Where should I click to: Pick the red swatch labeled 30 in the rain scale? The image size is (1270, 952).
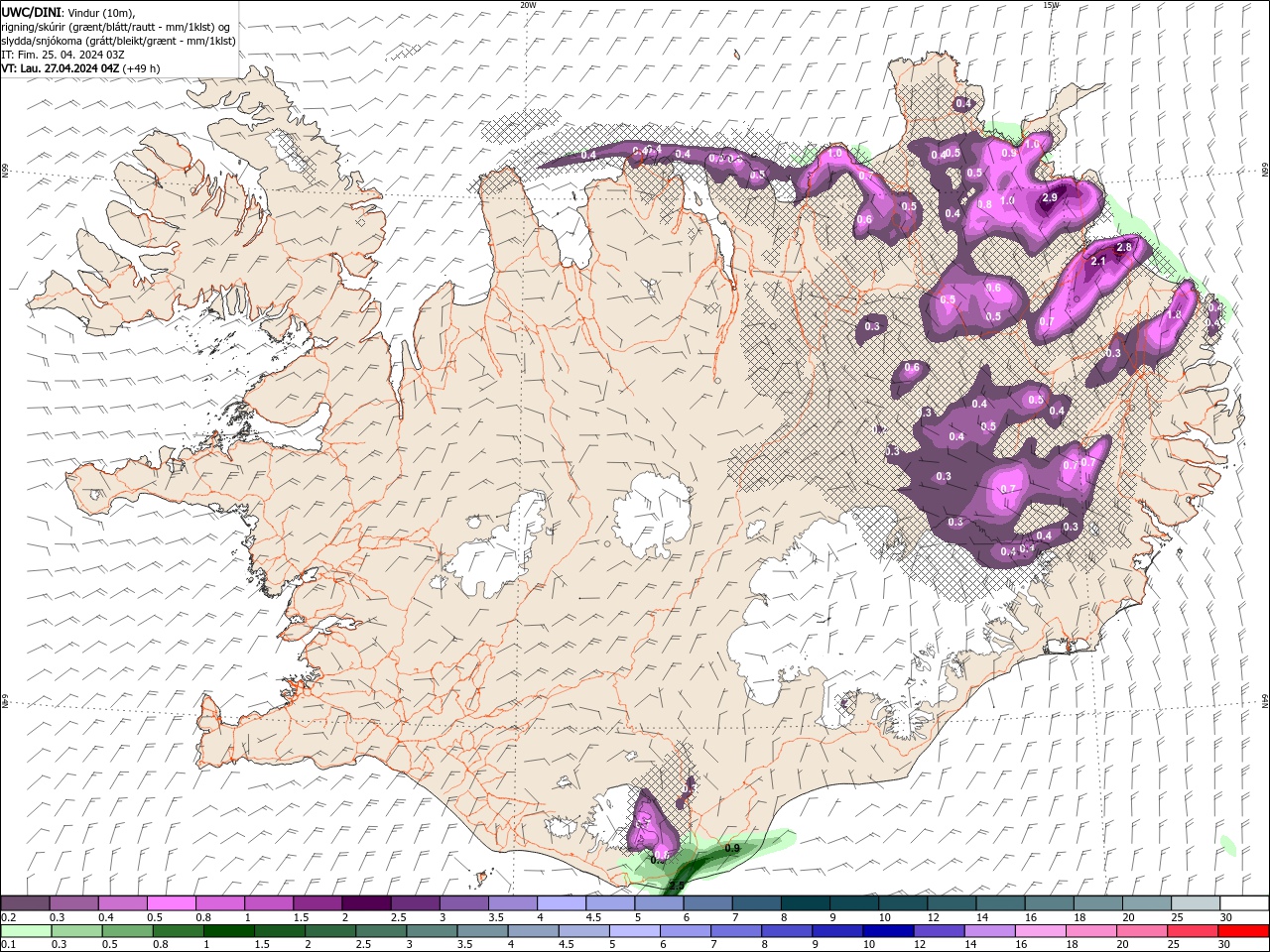[x=1242, y=931]
